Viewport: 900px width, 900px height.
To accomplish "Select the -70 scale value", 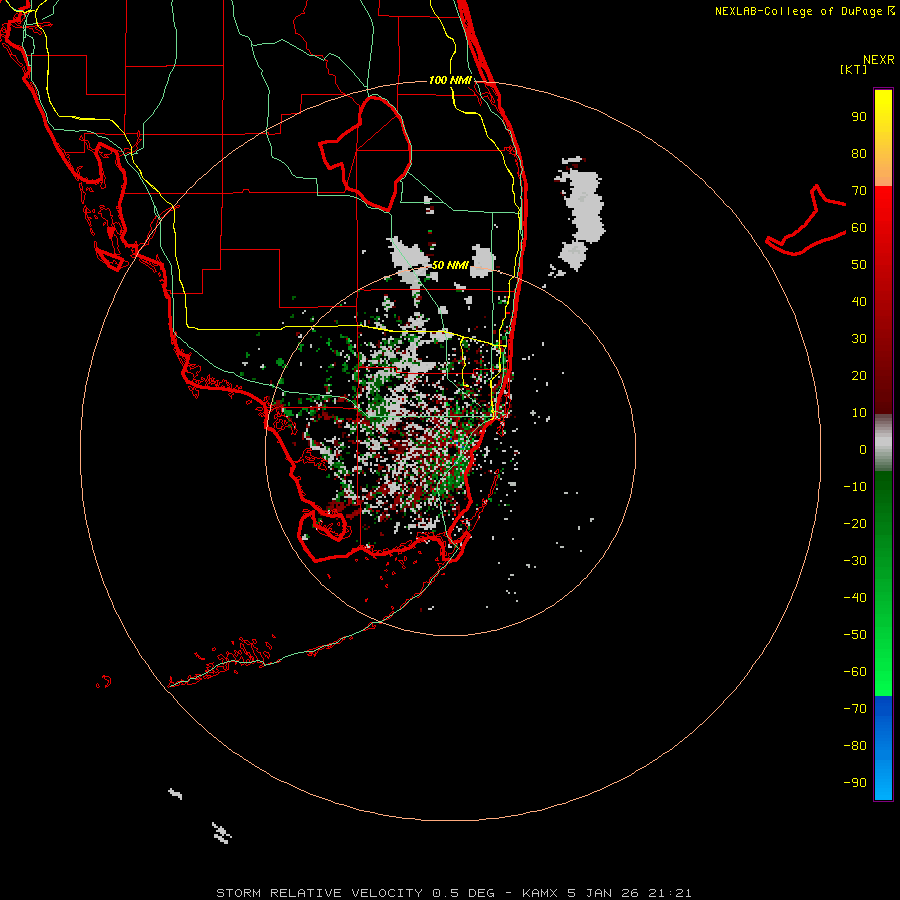I will (855, 709).
